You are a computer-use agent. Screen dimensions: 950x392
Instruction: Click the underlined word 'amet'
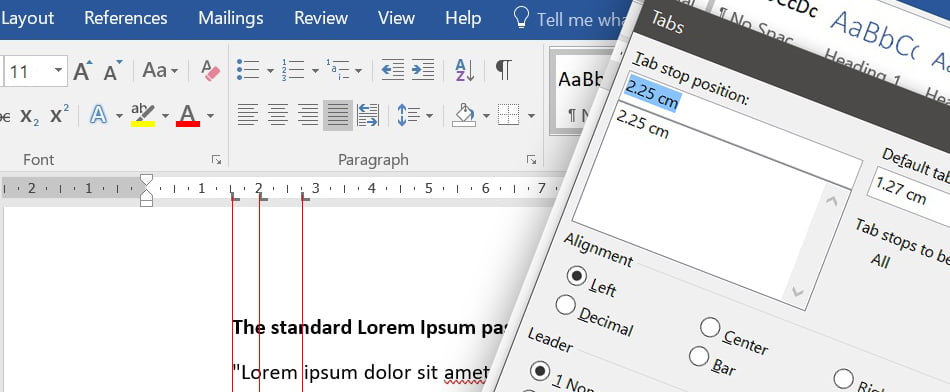466,372
